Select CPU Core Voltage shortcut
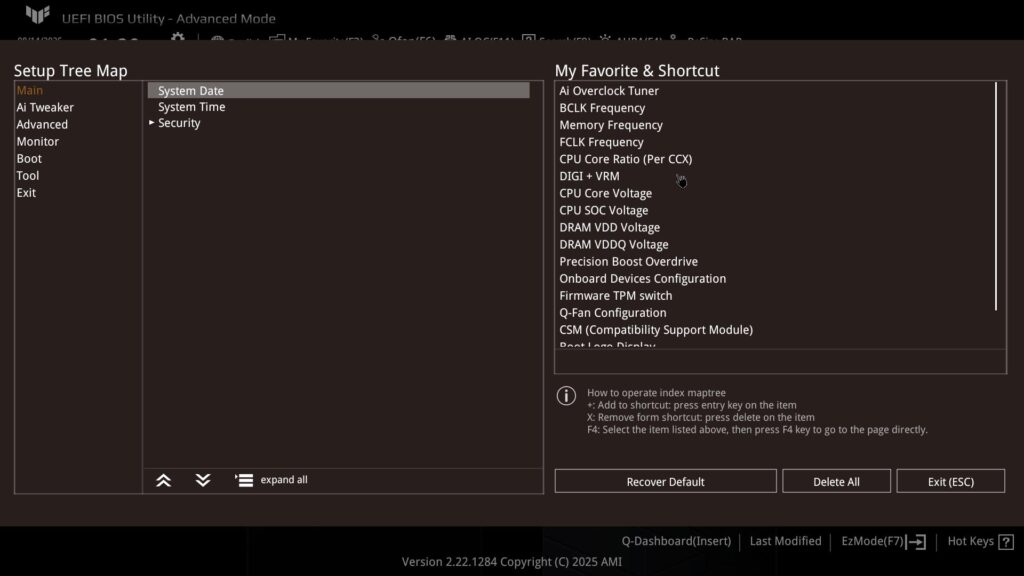This screenshot has height=576, width=1024. [605, 193]
